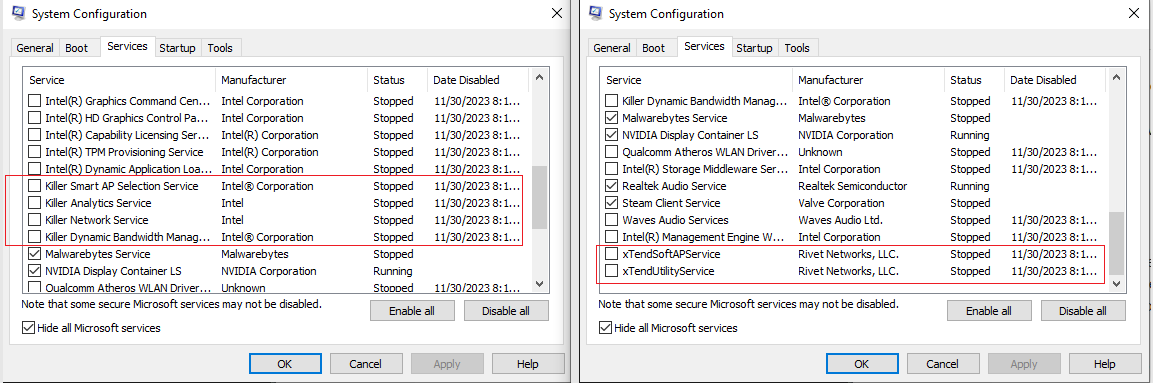Click Cancel button in right window
Image resolution: width=1153 pixels, height=383 pixels.
point(943,364)
